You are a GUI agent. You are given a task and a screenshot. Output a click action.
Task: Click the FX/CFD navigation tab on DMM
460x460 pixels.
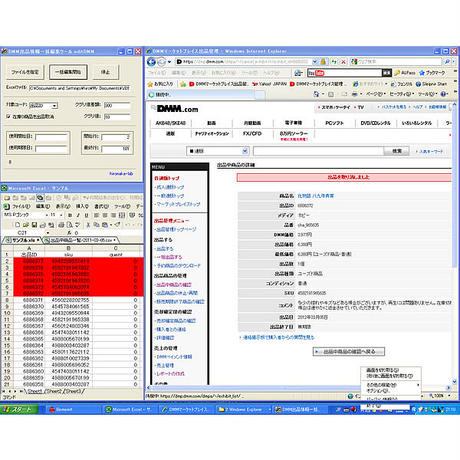point(252,133)
